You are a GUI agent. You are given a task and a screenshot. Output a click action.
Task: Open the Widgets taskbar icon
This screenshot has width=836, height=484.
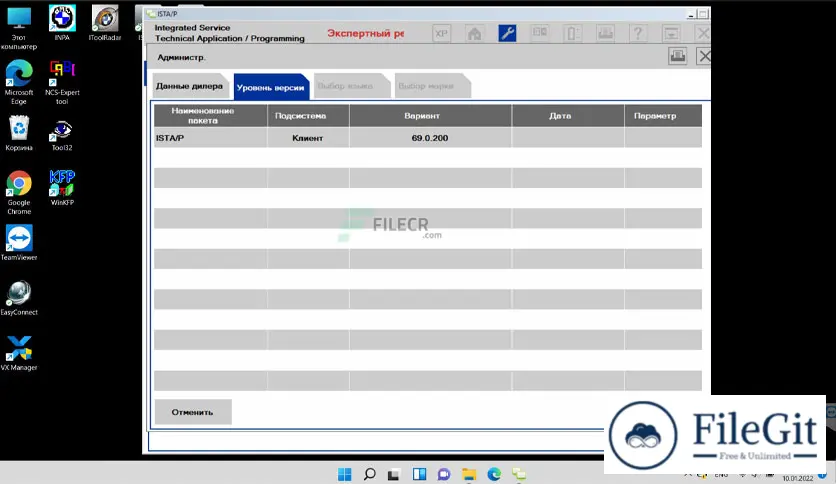419,474
